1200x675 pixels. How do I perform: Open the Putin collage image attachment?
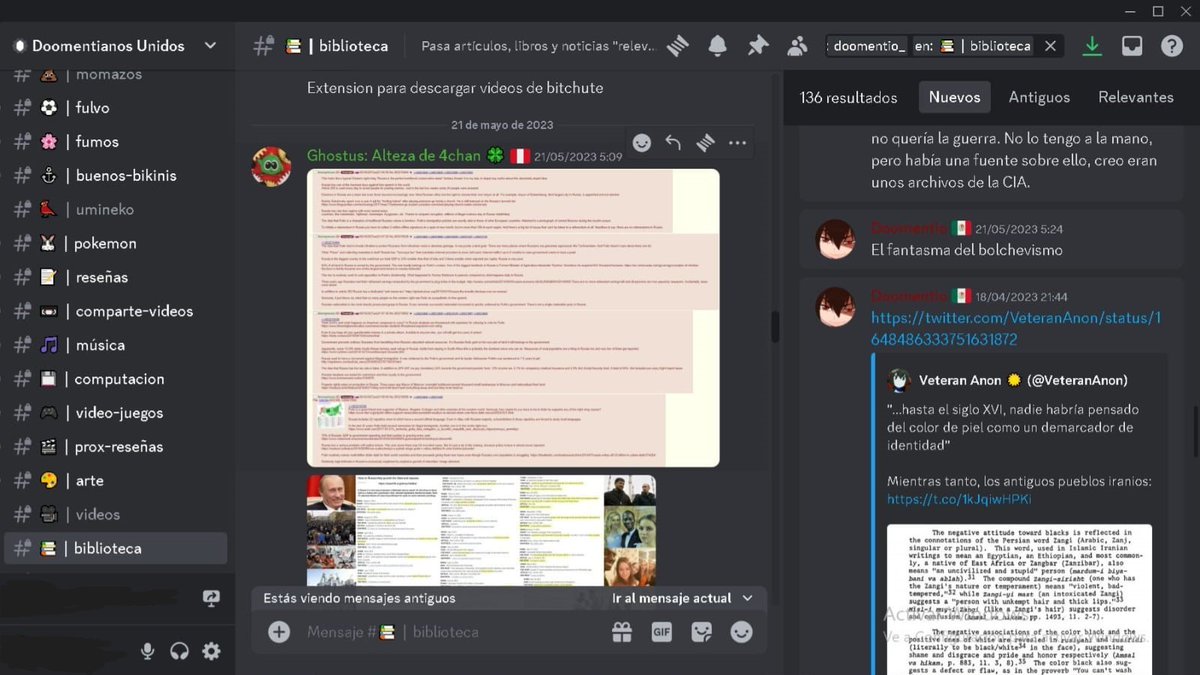coord(481,530)
